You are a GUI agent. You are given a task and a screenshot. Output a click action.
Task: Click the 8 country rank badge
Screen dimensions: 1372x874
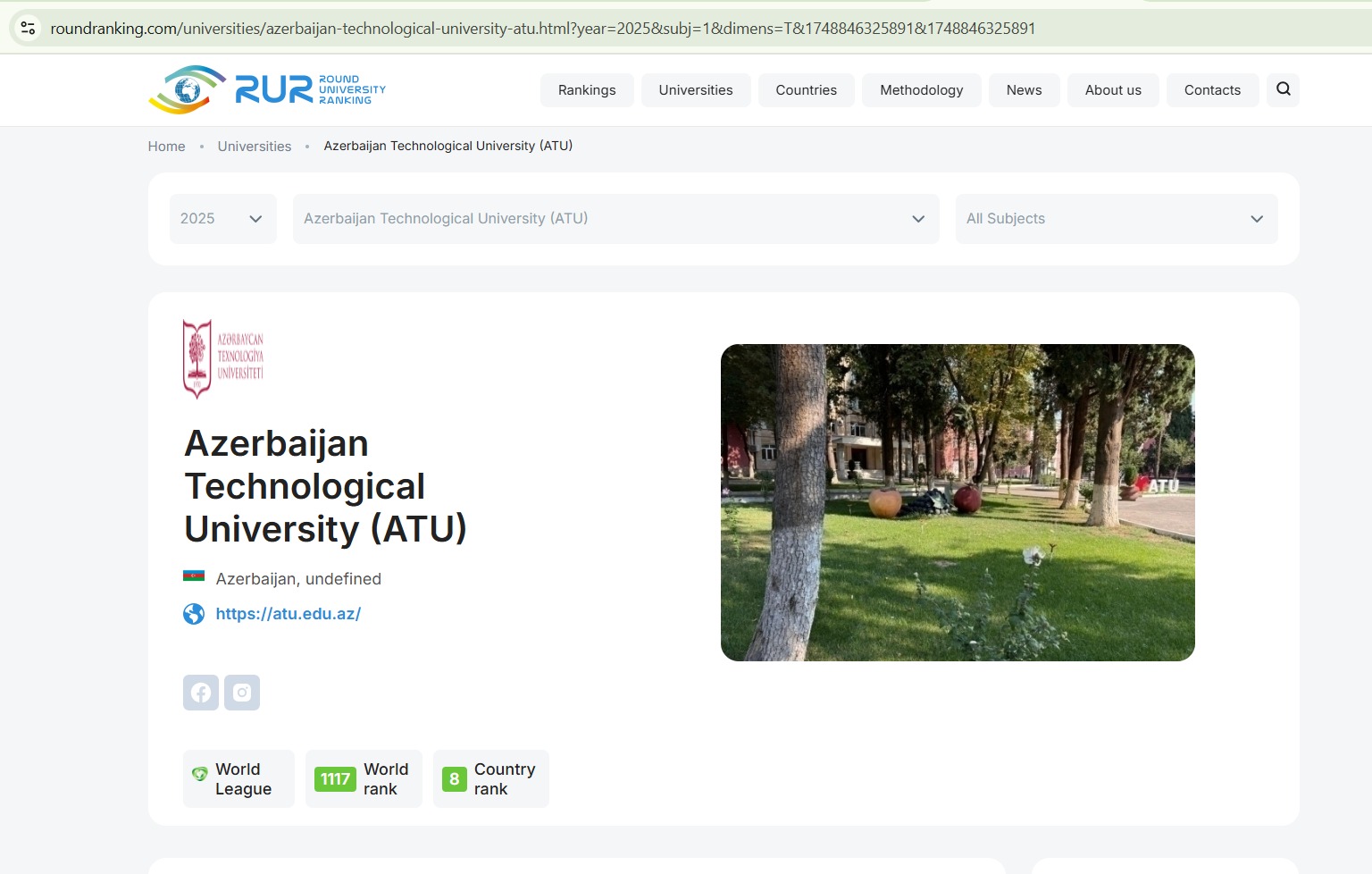[x=454, y=779]
